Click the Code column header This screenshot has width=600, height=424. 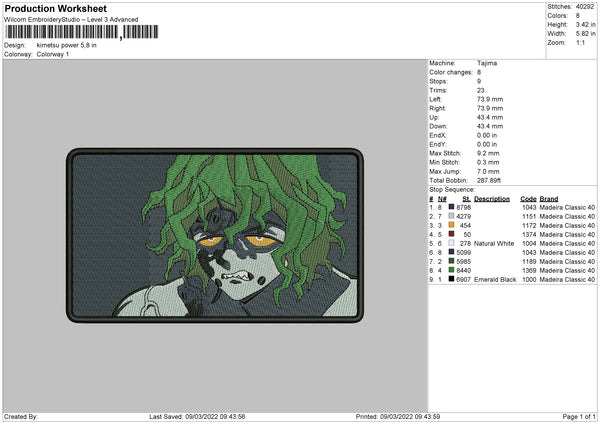[528, 199]
